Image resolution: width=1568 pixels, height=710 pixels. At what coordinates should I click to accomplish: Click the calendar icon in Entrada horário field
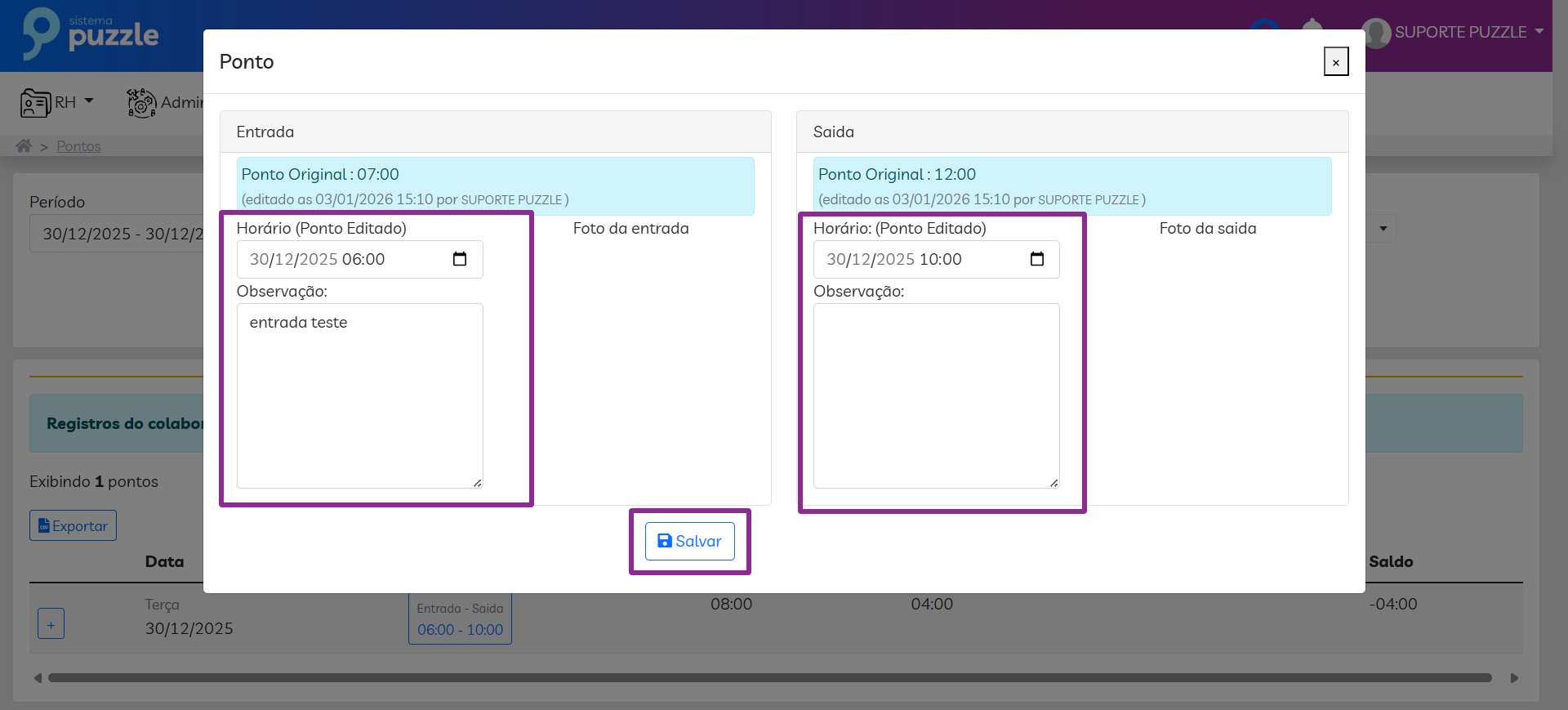tap(460, 259)
